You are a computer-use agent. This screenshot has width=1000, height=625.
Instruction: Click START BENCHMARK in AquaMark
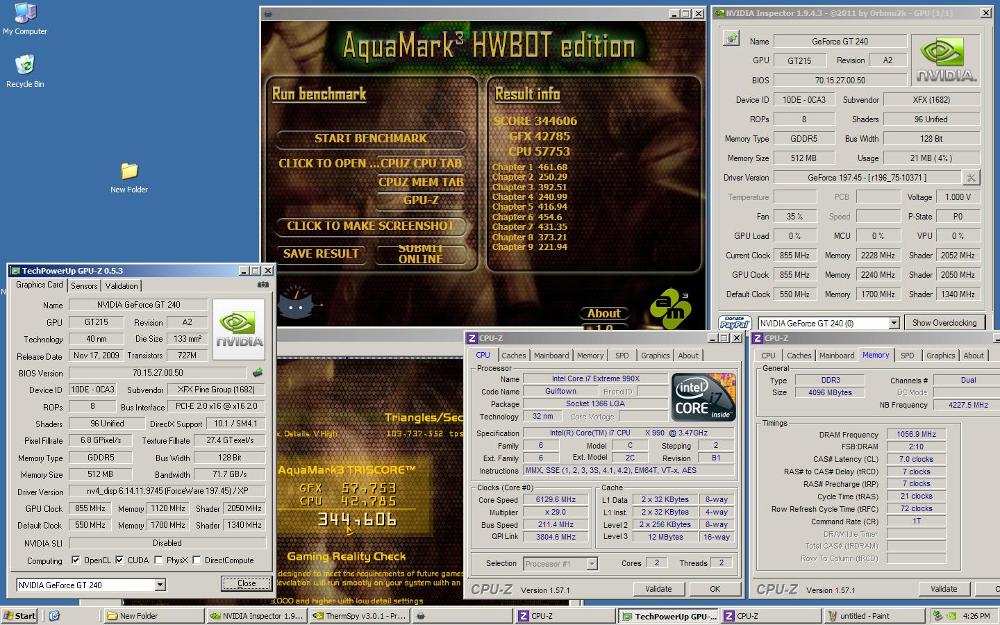[x=371, y=138]
